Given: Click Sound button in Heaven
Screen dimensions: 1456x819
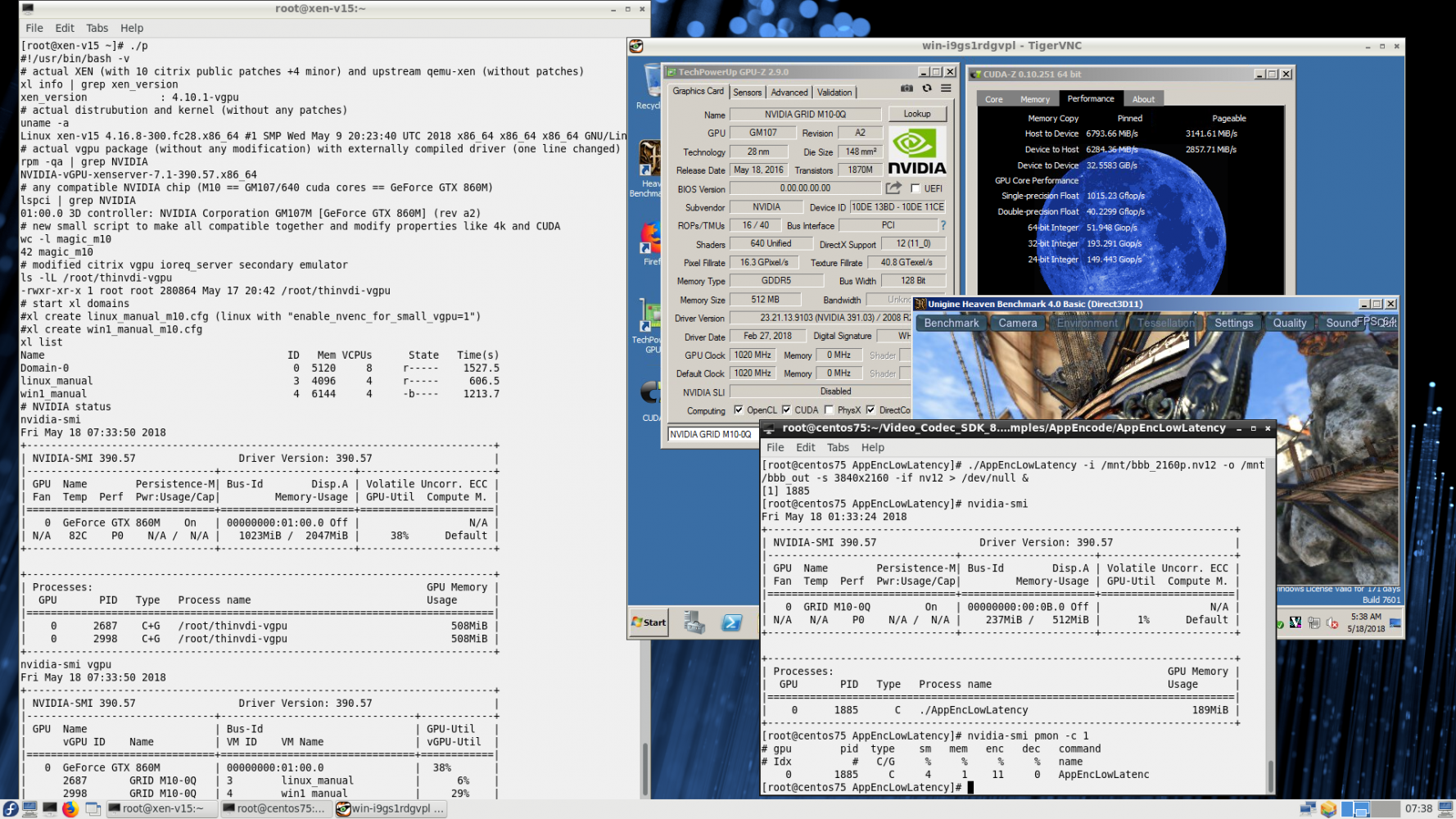Looking at the screenshot, I should (1341, 323).
